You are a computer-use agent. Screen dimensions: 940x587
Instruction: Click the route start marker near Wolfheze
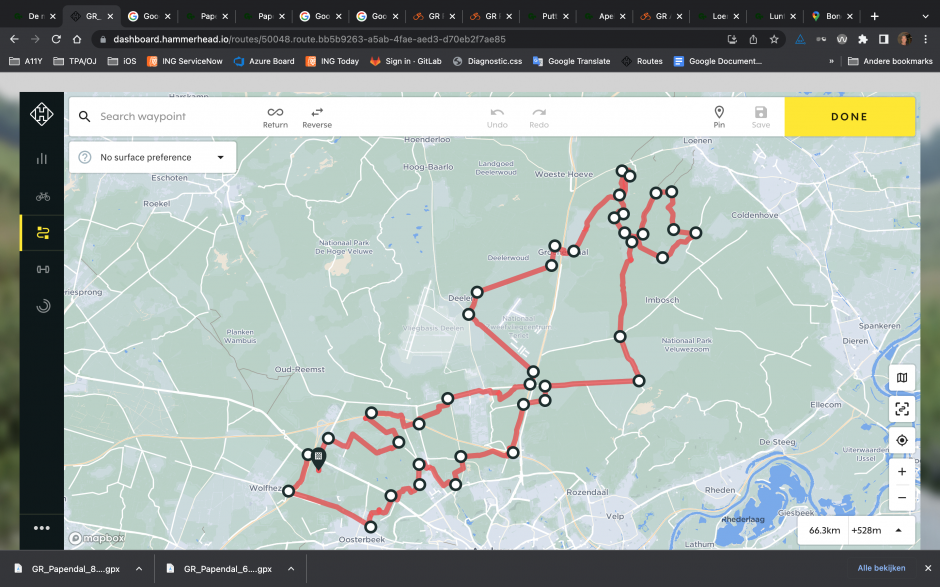pyautogui.click(x=318, y=459)
